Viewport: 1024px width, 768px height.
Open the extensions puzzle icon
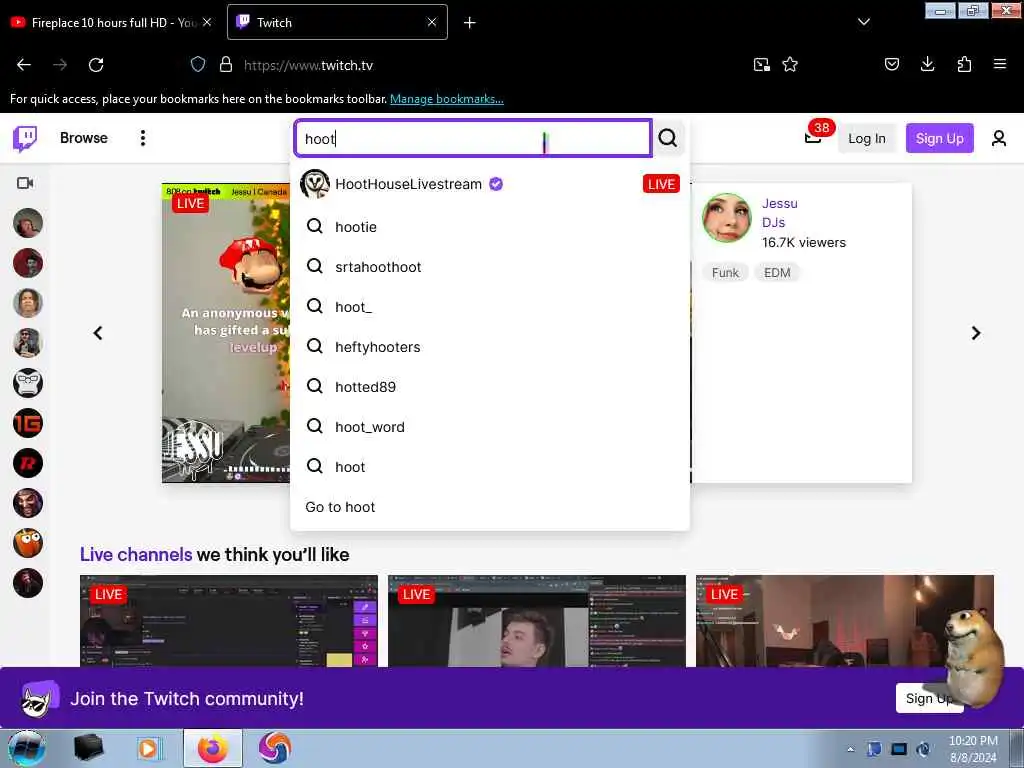964,64
